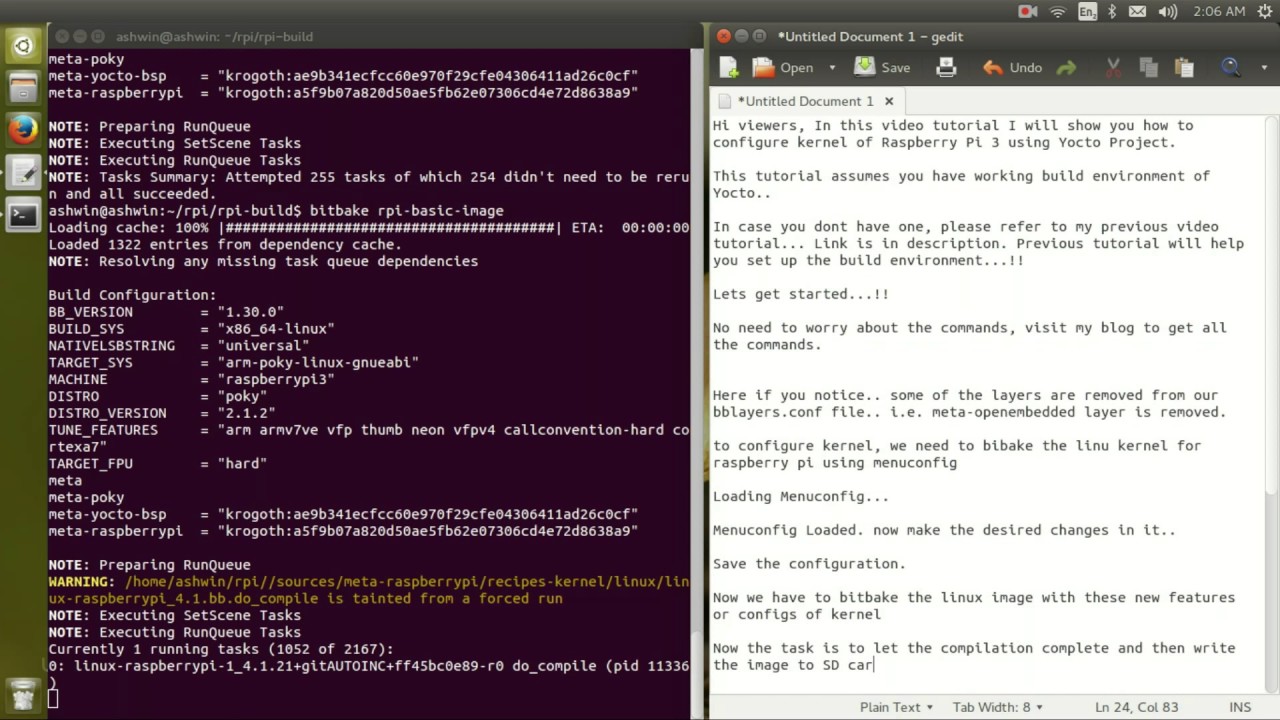
Task: Redo using the green arrow icon
Action: click(1067, 67)
